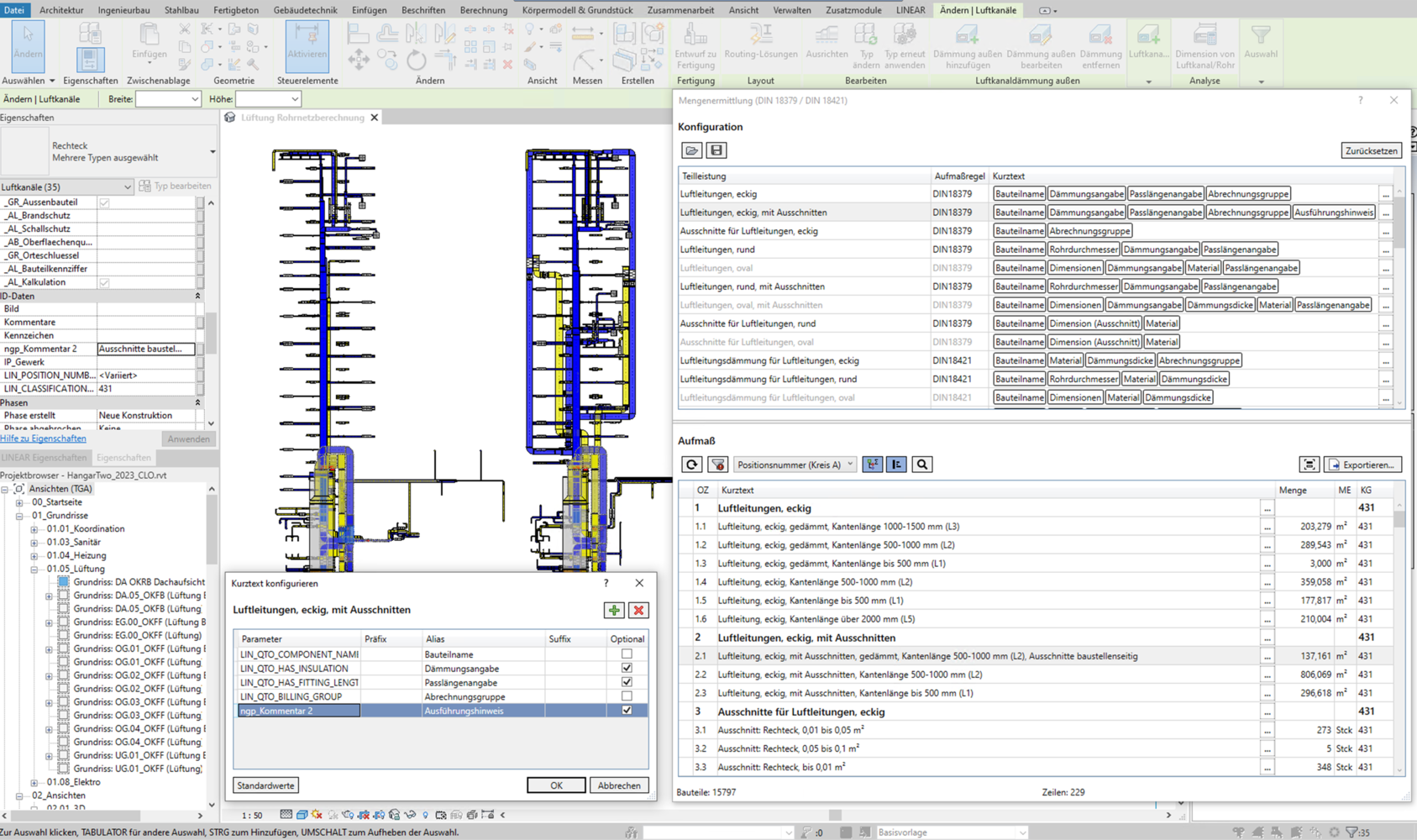Open configuration file with folder icon
Image resolution: width=1417 pixels, height=840 pixels.
tap(691, 150)
